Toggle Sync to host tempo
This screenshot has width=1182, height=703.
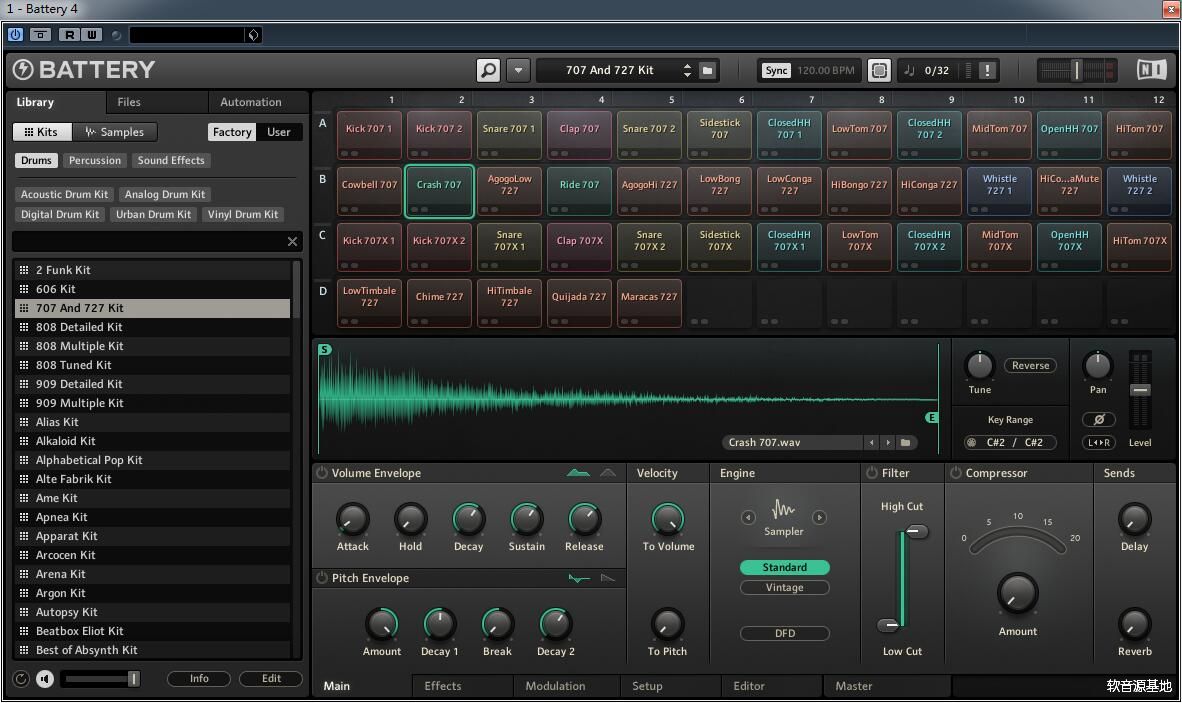pos(777,70)
